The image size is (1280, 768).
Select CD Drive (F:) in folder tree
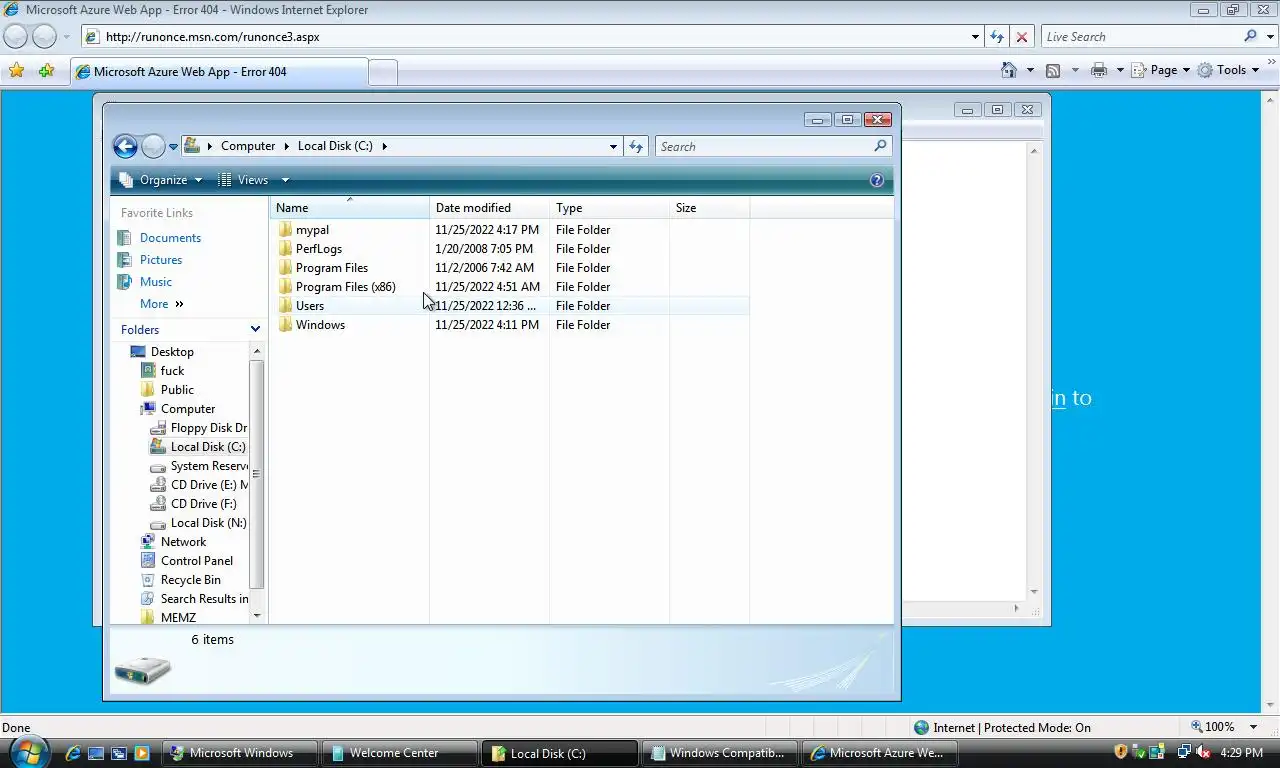[x=203, y=504]
